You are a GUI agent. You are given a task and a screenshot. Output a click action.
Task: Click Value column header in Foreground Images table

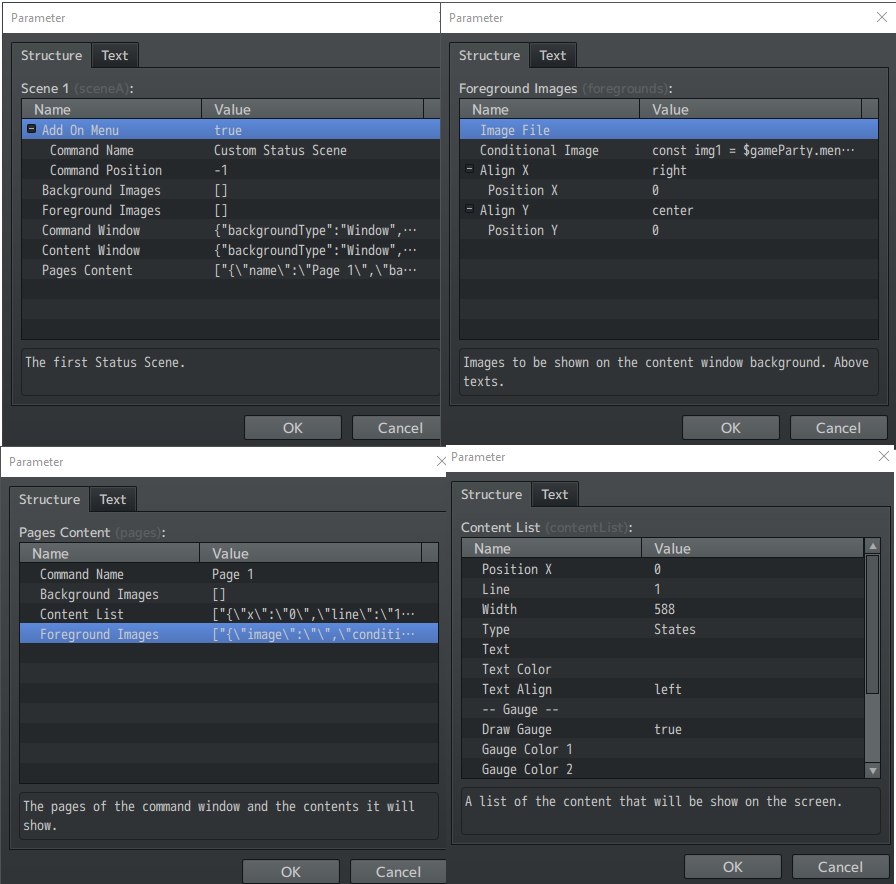pos(750,109)
